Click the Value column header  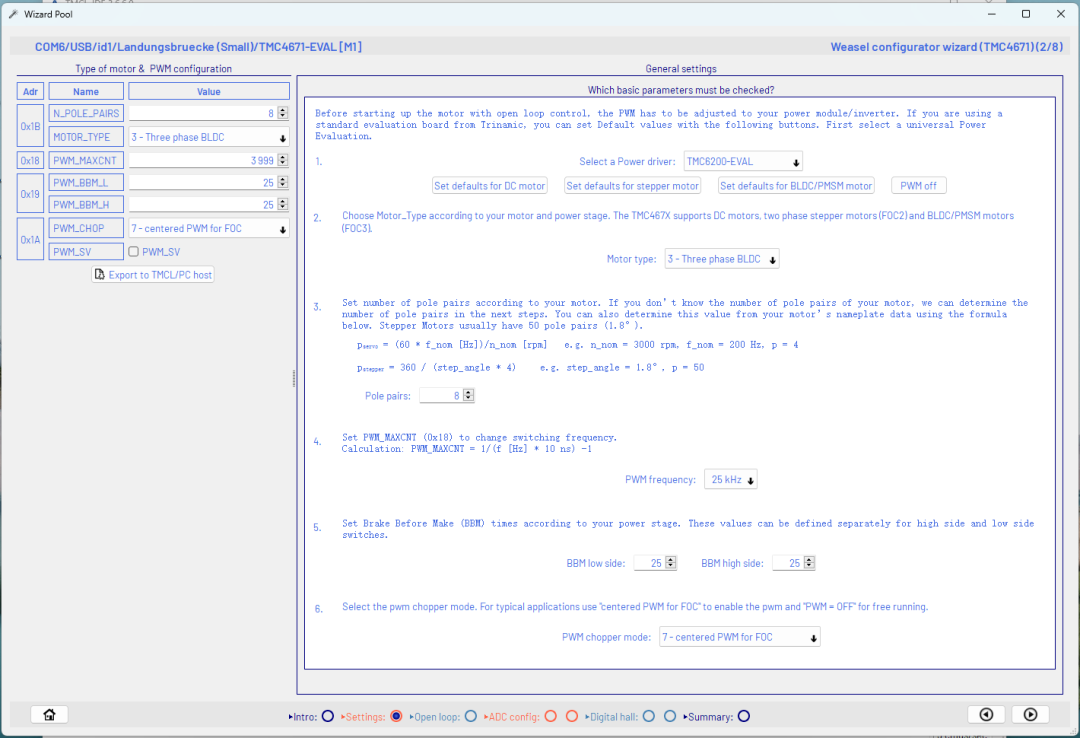point(209,92)
